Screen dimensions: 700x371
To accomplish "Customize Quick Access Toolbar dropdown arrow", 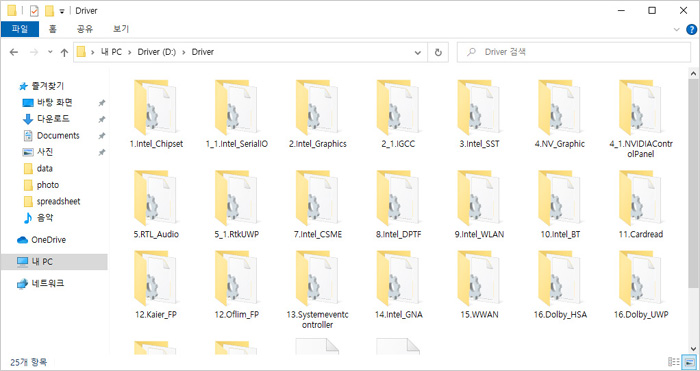I will 62,11.
